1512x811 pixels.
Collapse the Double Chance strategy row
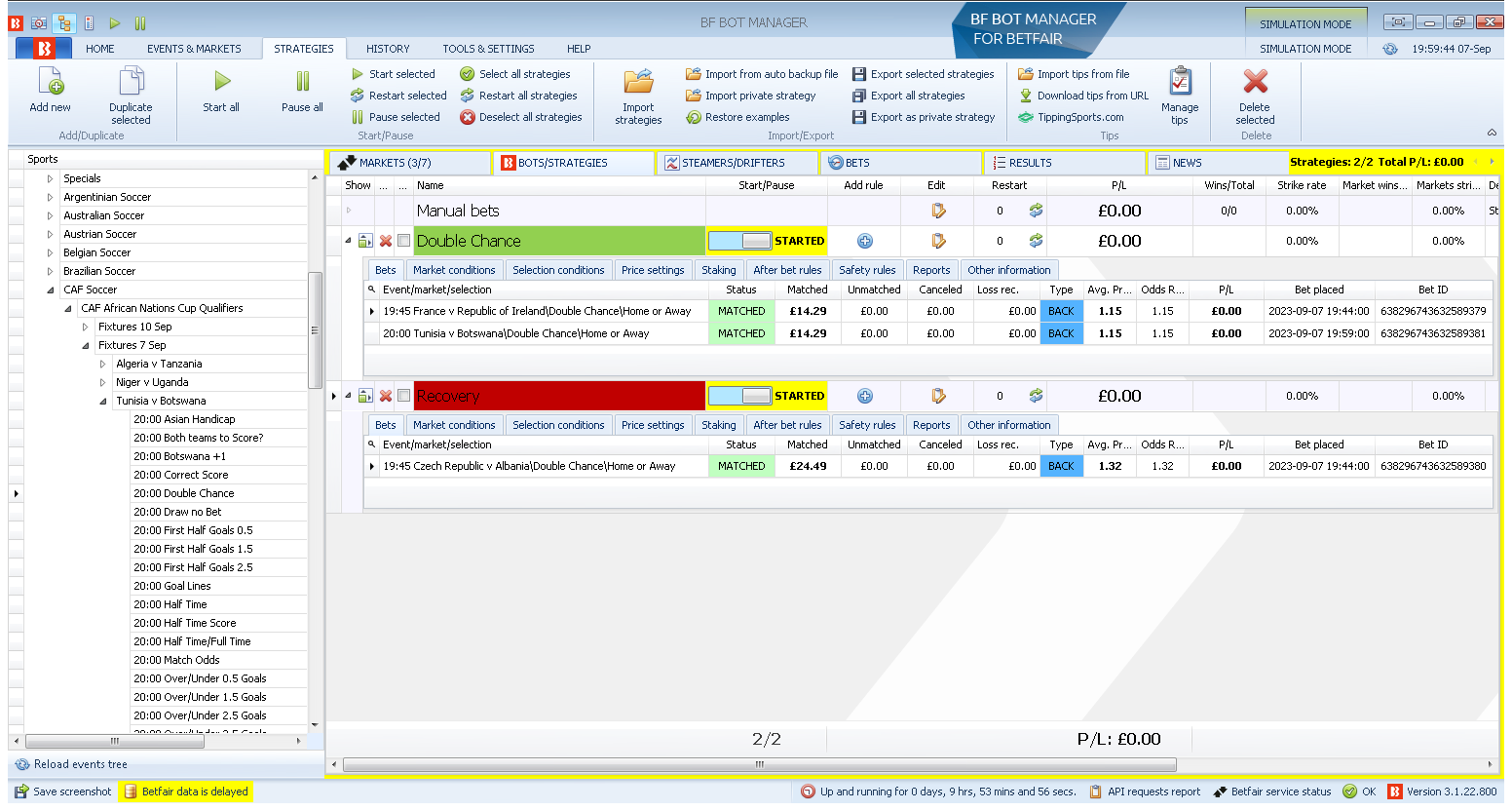(348, 241)
